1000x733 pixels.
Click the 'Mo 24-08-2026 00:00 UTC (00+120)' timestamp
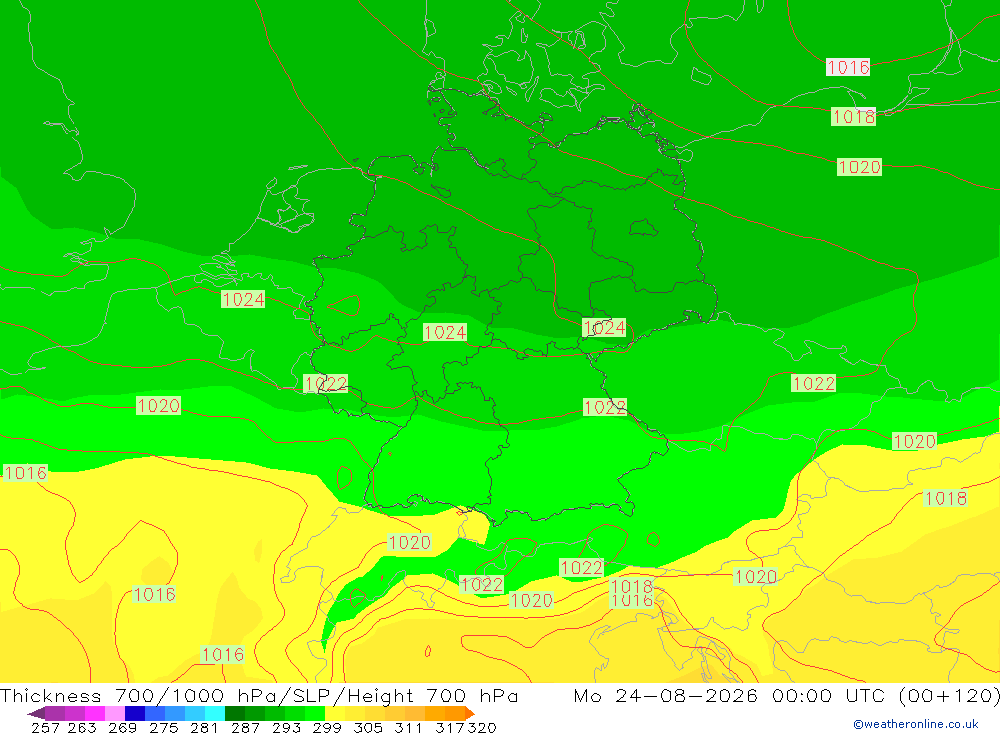point(786,695)
